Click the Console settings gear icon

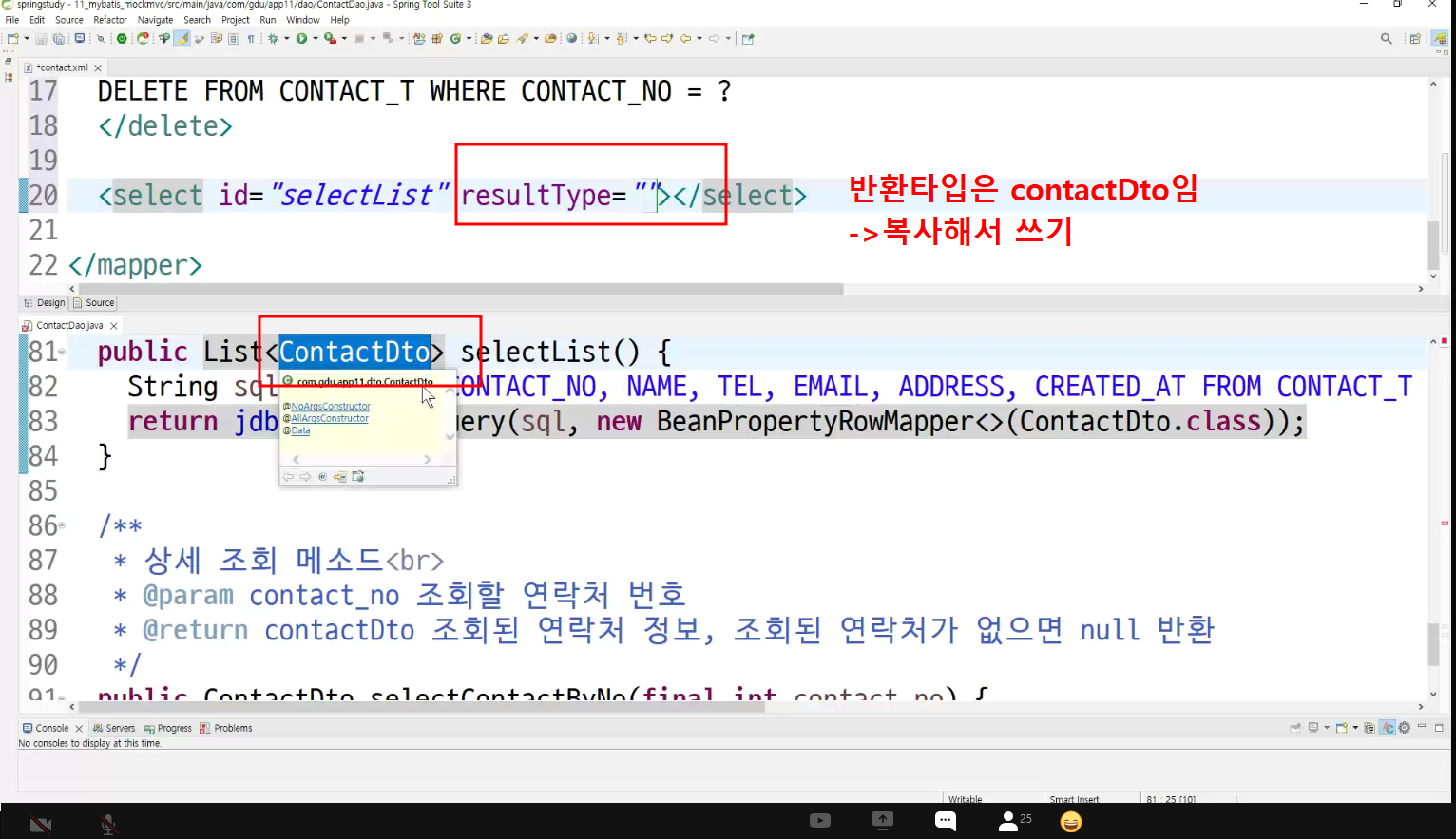(x=1404, y=728)
